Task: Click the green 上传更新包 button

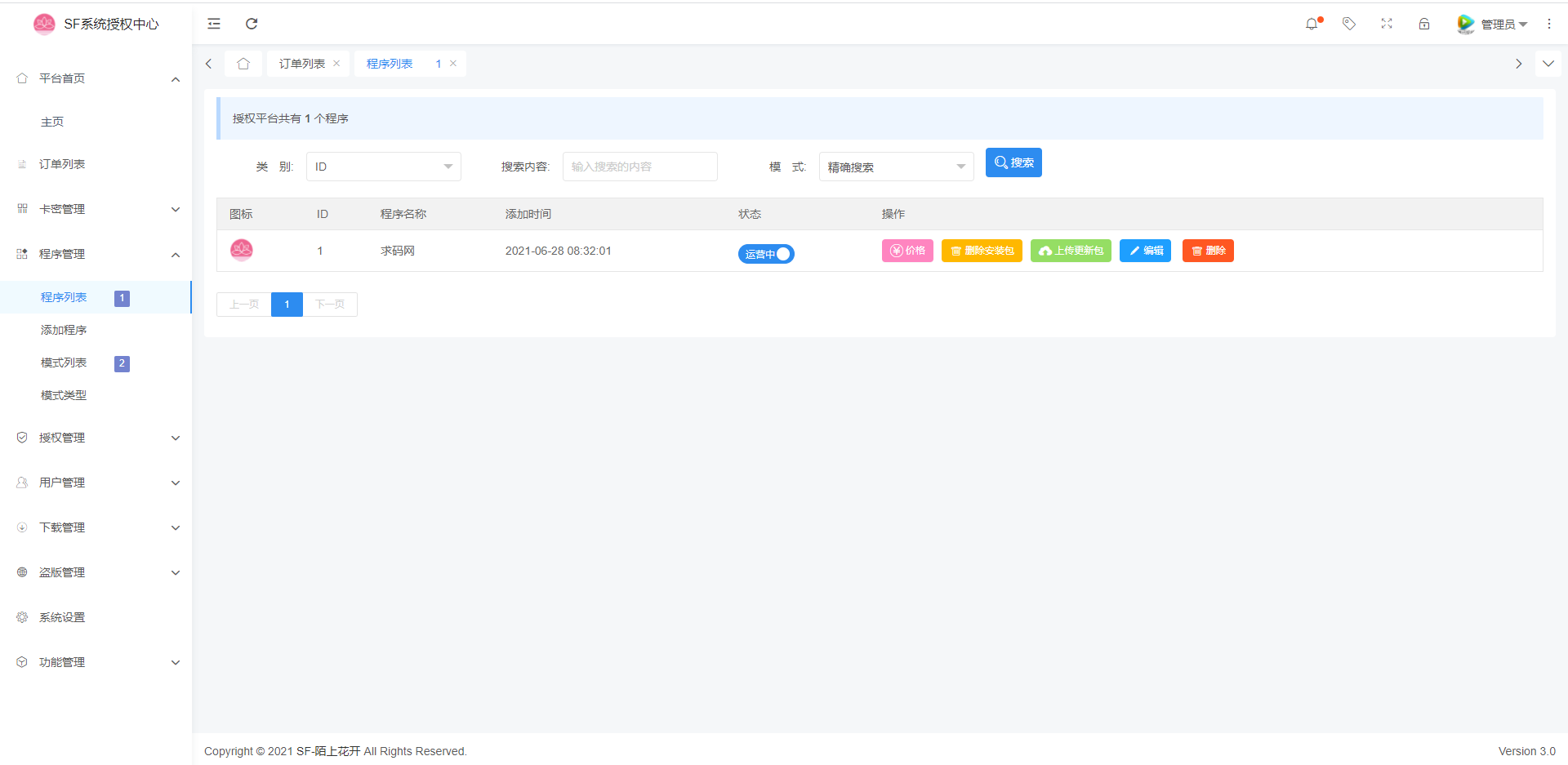Action: (1071, 251)
